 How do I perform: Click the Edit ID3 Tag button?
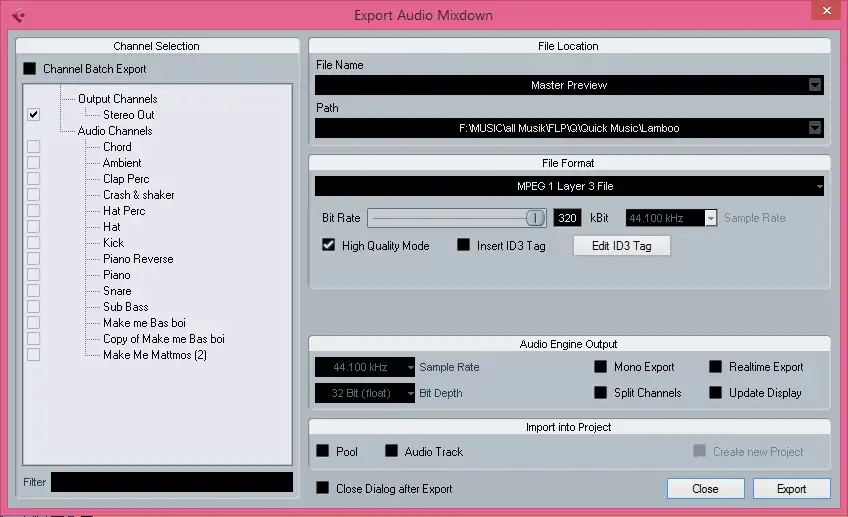click(x=621, y=246)
